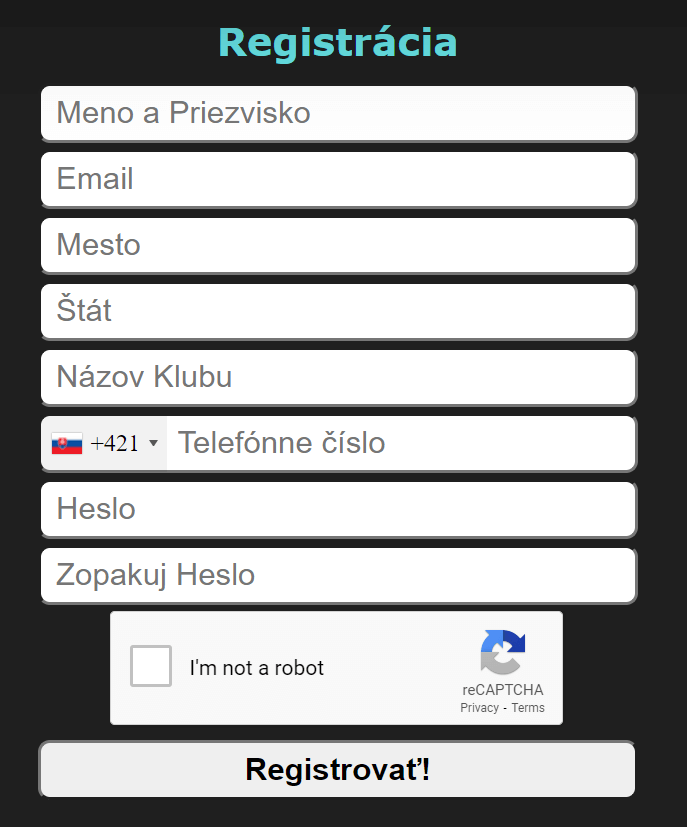Click the Názov Klubu field
The width and height of the screenshot is (687, 827).
338,377
